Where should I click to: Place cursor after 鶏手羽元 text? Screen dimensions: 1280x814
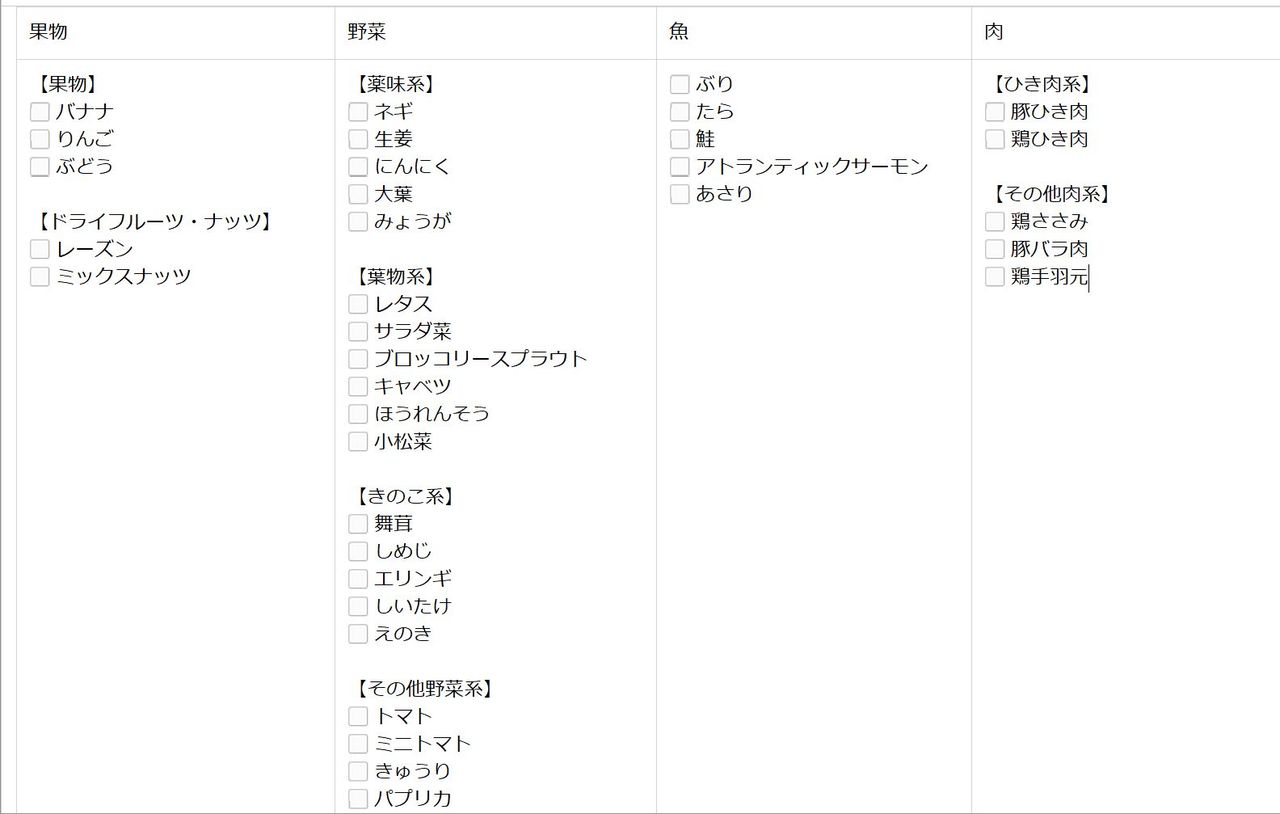coord(1089,277)
